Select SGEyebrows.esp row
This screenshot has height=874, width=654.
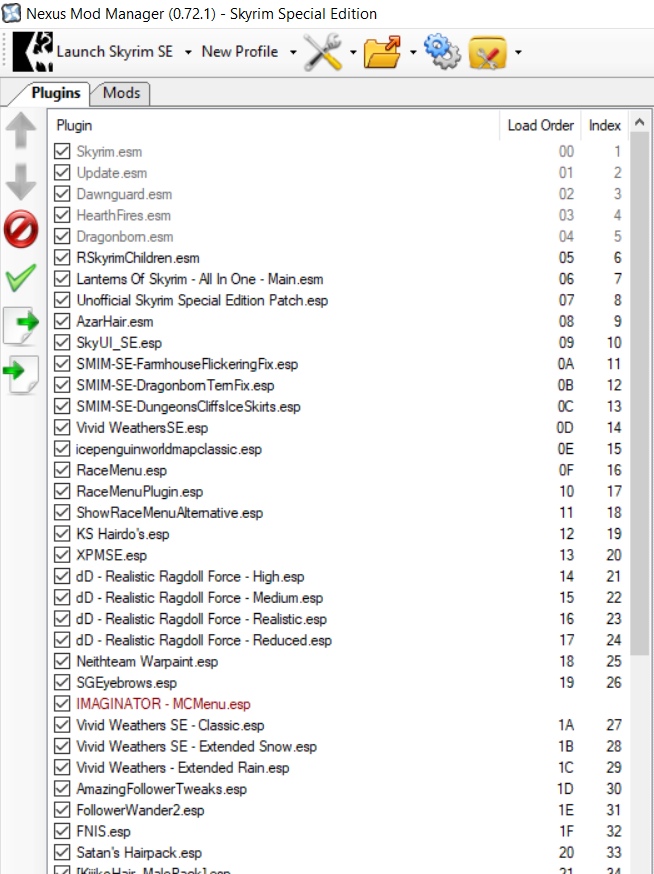[338, 683]
